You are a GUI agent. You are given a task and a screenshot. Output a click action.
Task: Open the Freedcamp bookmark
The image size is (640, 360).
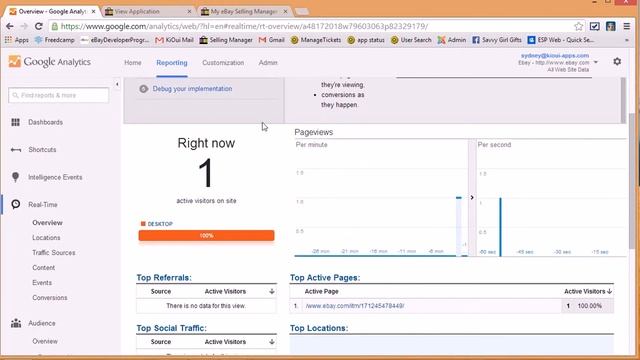pyautogui.click(x=55, y=40)
